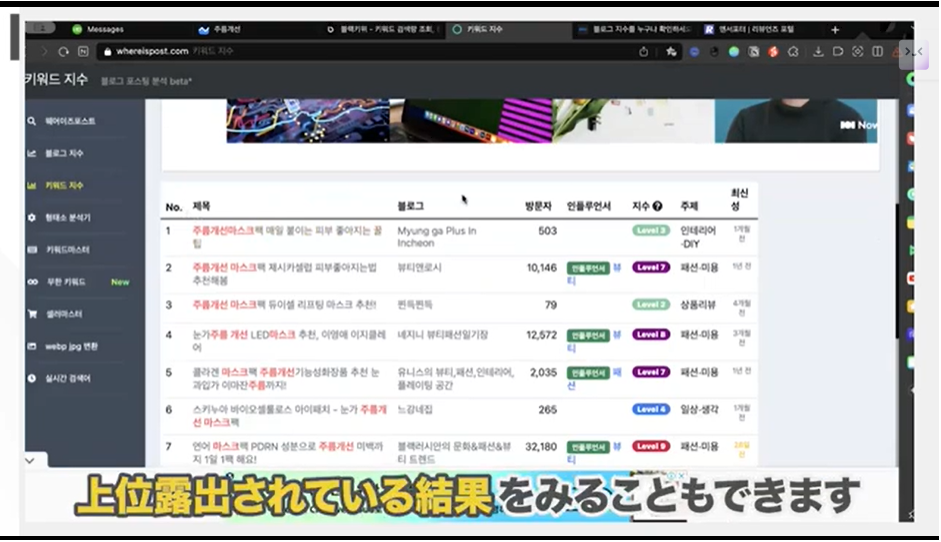Screen dimensions: 941x542
Task: Open the browser downloads icon
Action: pos(817,51)
